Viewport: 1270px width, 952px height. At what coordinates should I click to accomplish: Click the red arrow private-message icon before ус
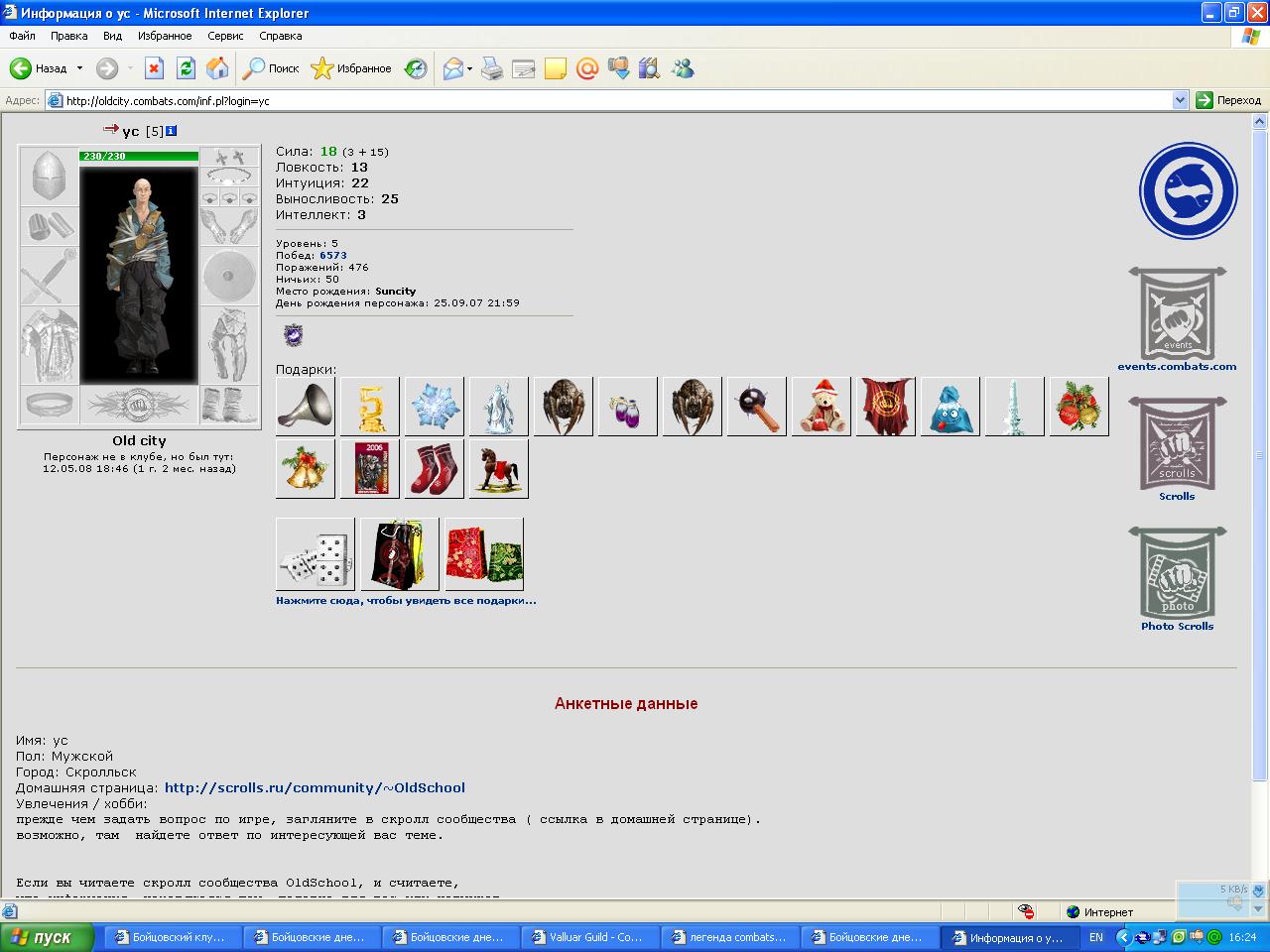tap(110, 129)
